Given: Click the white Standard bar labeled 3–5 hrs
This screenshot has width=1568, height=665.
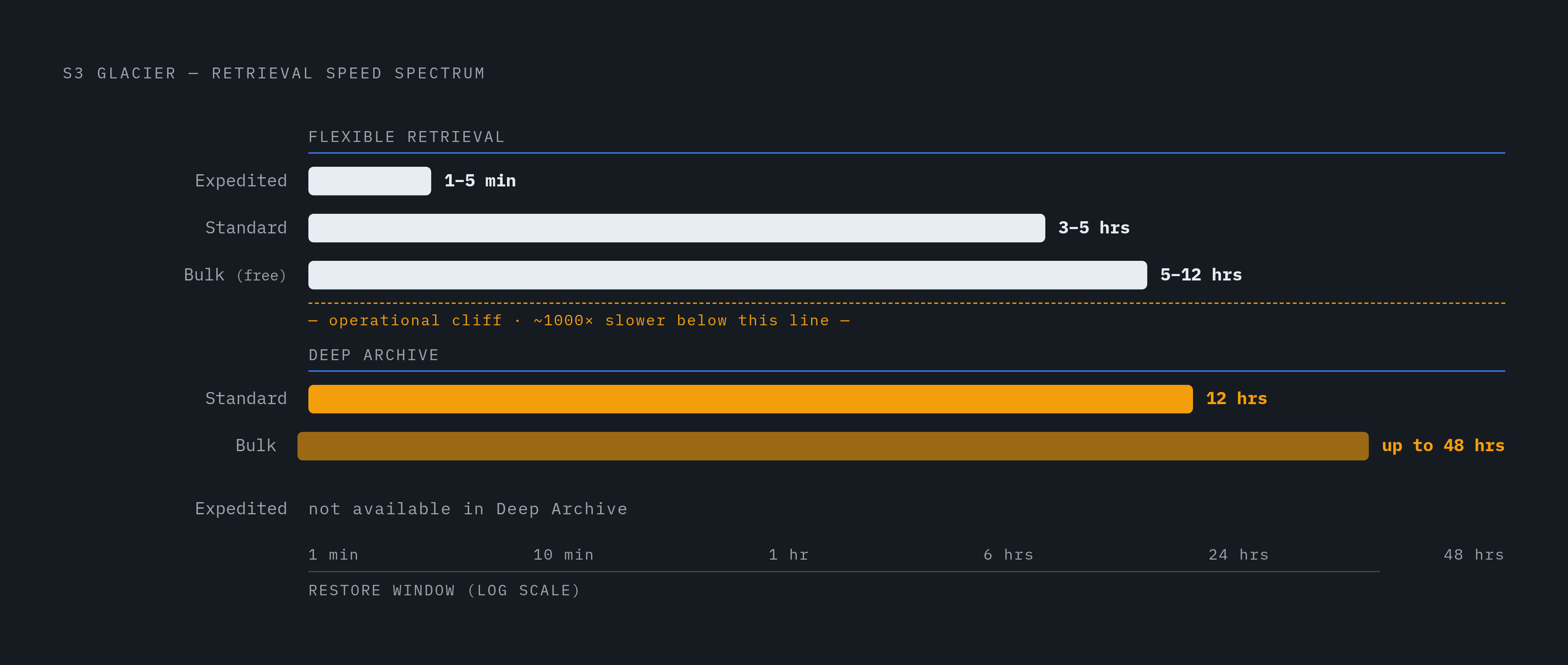Looking at the screenshot, I should coord(676,228).
